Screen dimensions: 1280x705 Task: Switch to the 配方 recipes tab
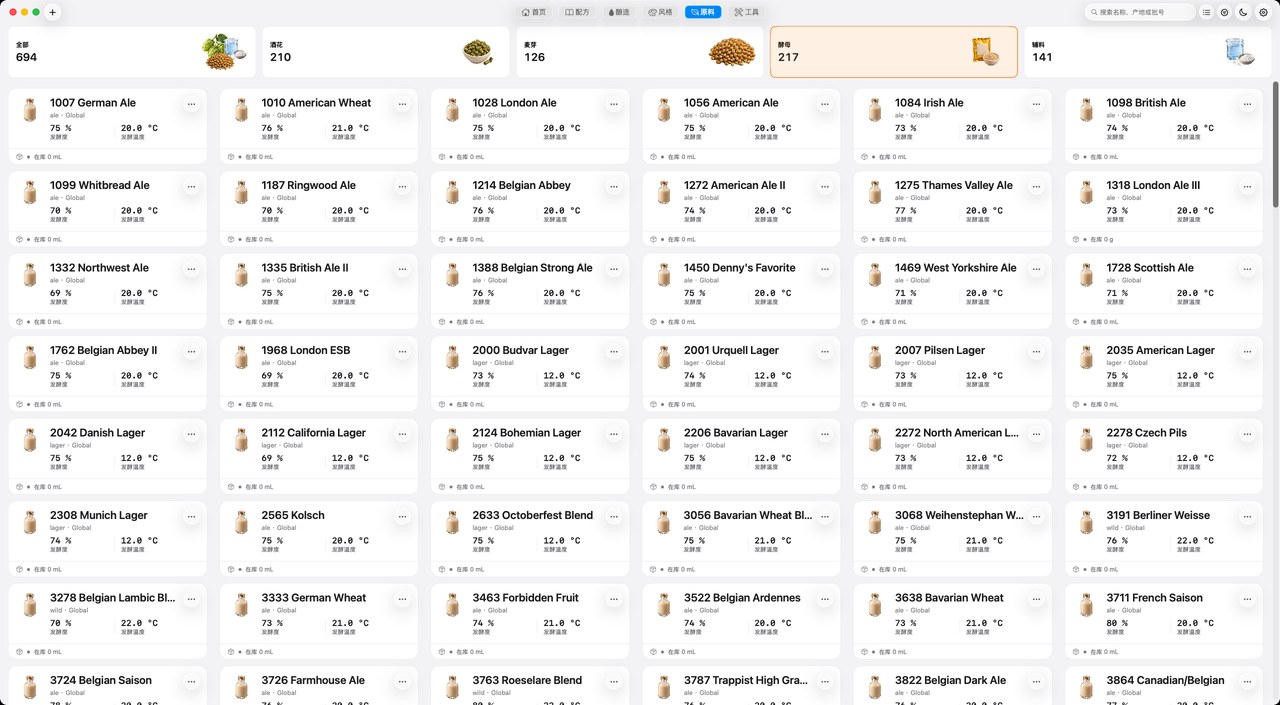point(577,12)
